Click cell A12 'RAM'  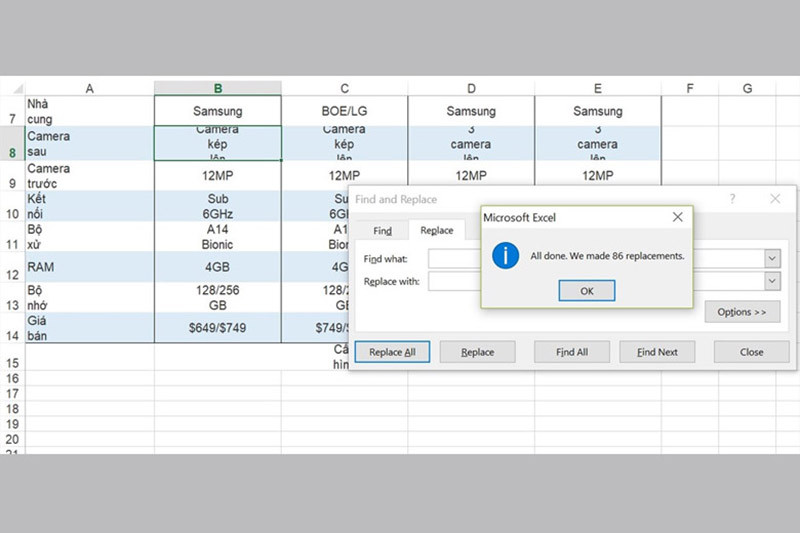pos(90,267)
